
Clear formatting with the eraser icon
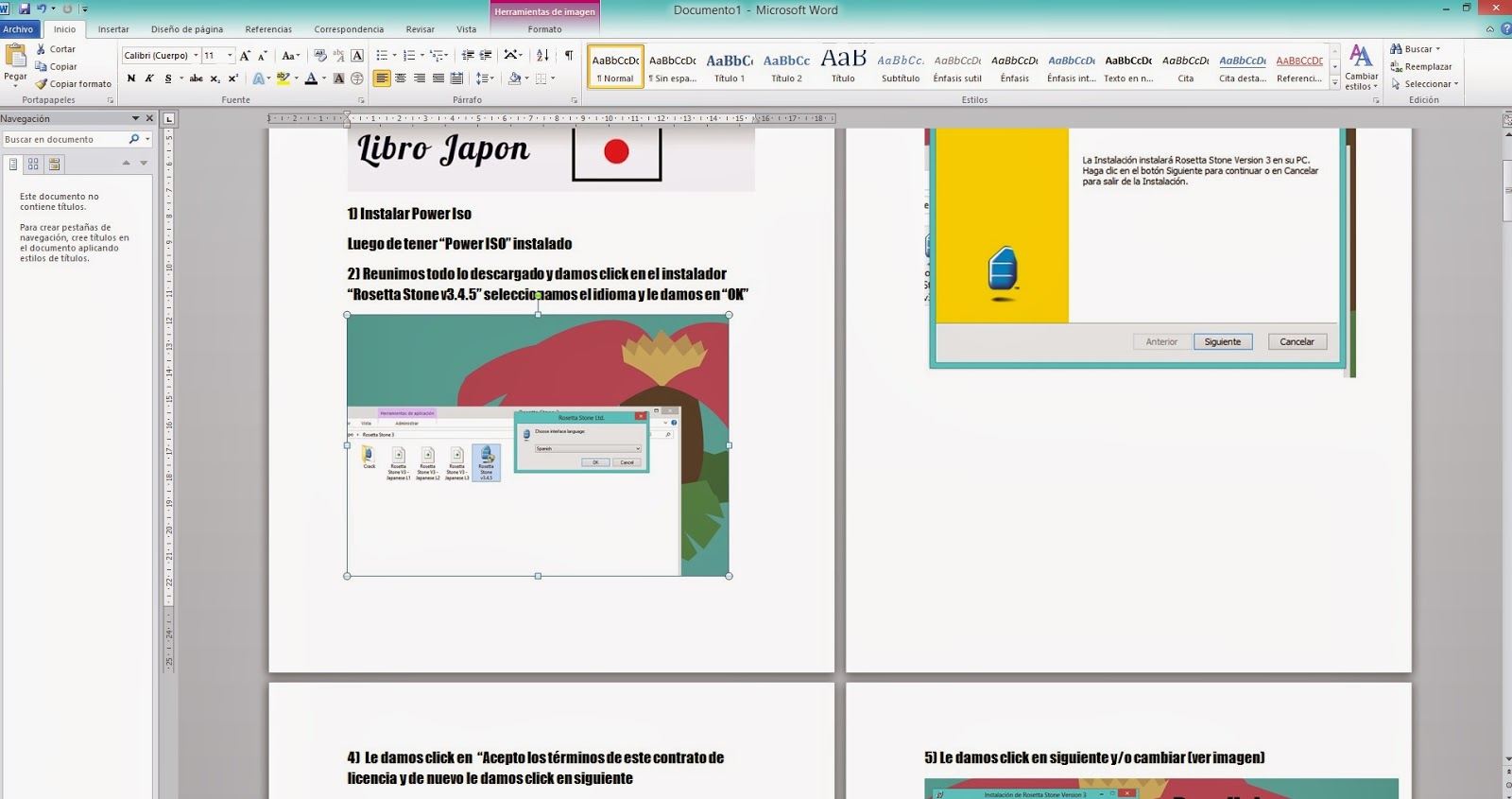320,56
